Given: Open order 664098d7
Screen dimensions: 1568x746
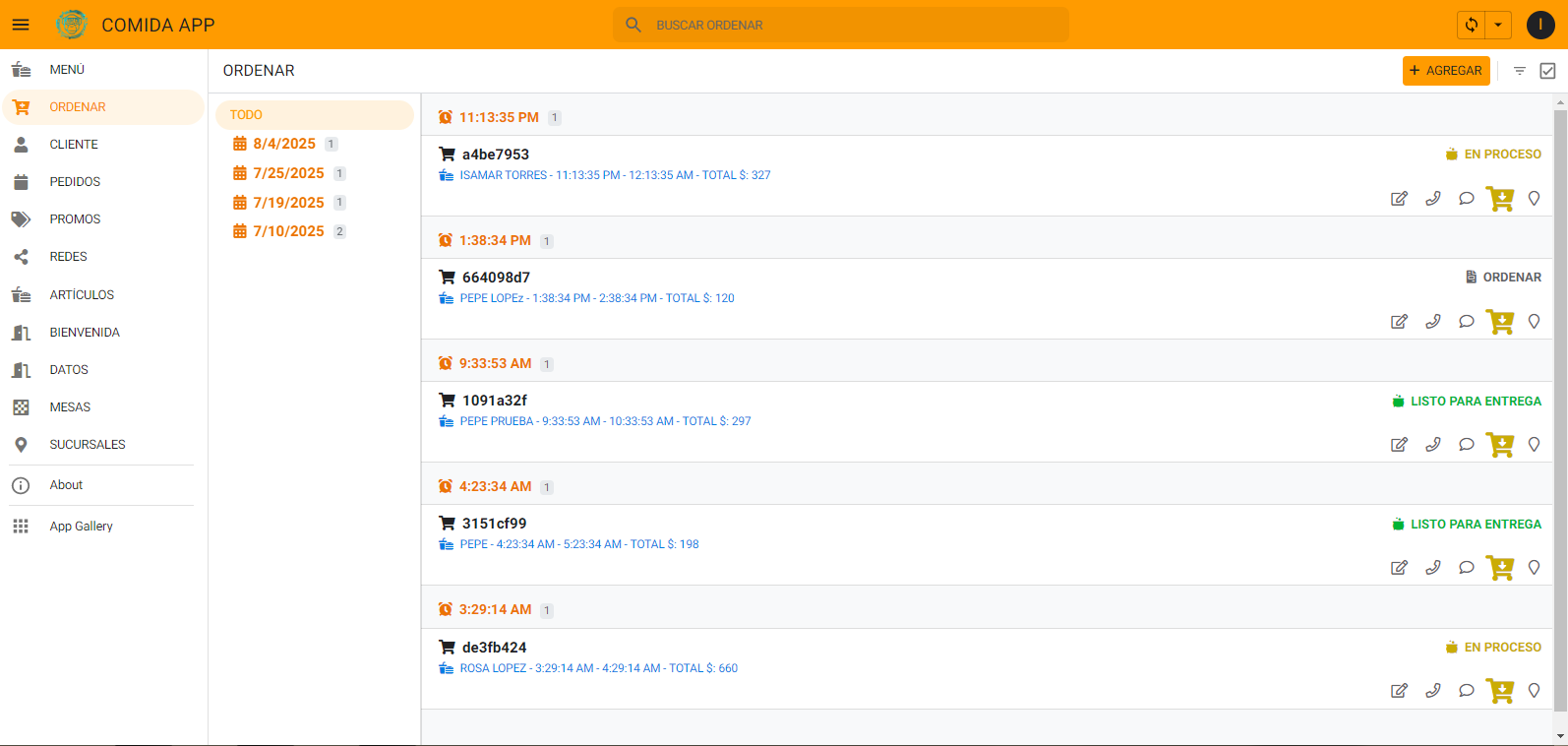Looking at the screenshot, I should [x=988, y=299].
